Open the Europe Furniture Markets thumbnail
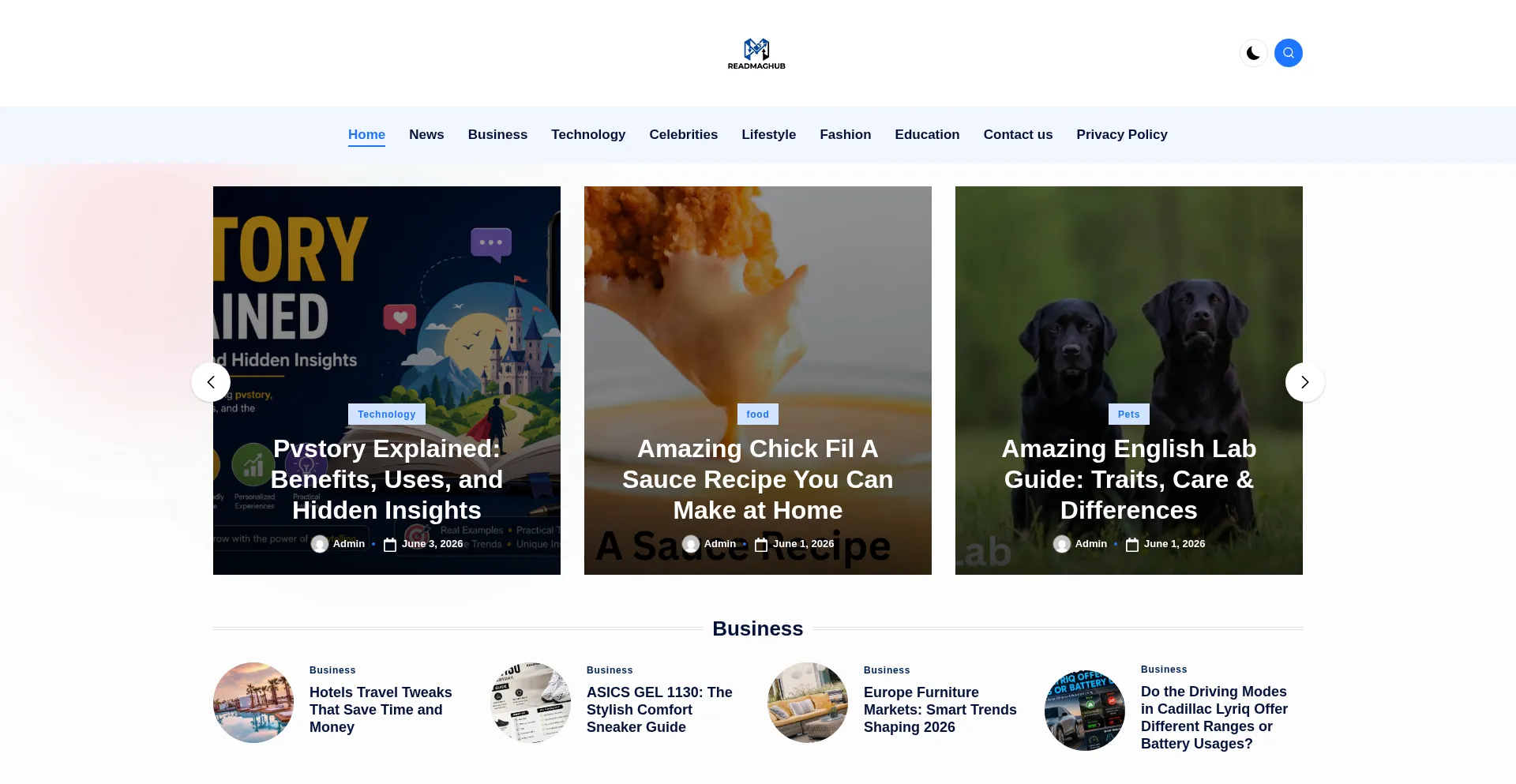Viewport: 1516px width, 784px height. 808,703
